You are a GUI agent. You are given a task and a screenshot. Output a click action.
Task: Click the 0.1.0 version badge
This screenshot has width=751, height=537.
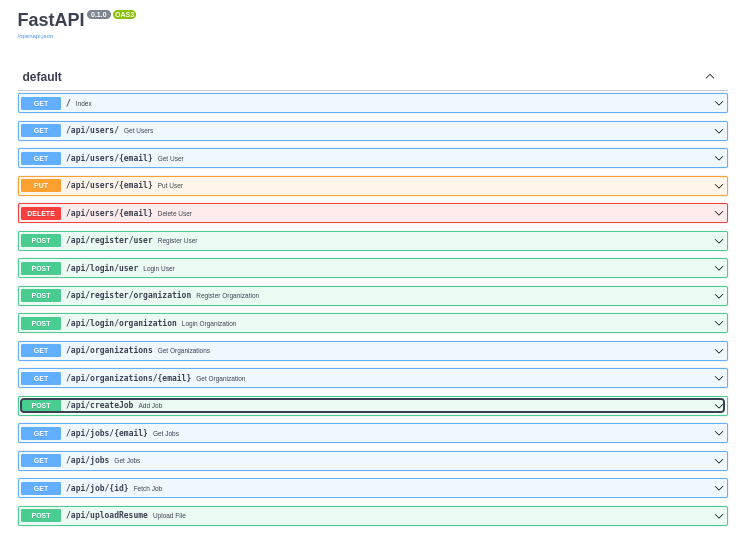(x=99, y=15)
